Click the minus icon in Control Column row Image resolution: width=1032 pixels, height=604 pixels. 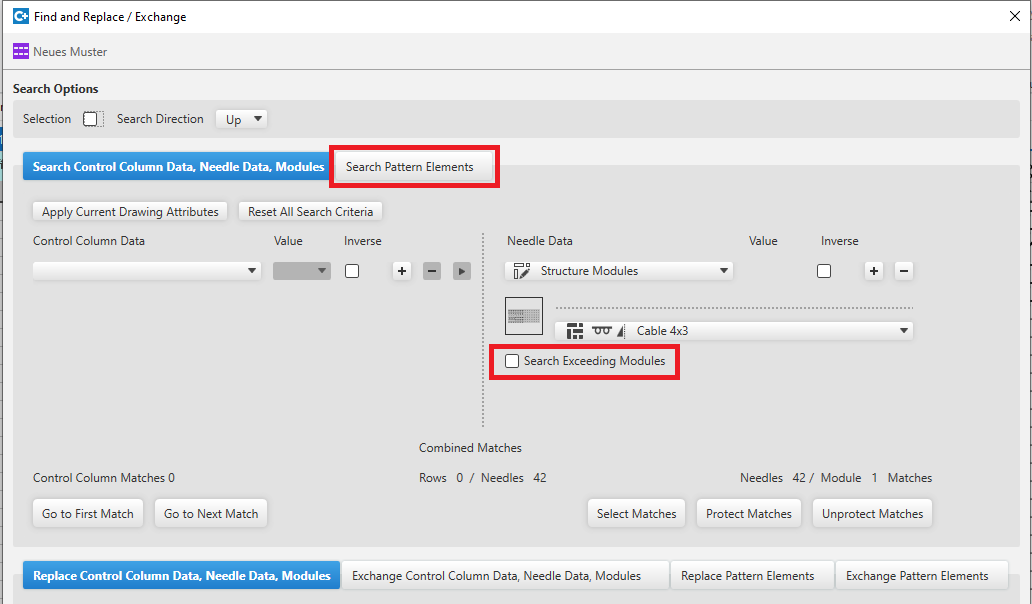[432, 271]
